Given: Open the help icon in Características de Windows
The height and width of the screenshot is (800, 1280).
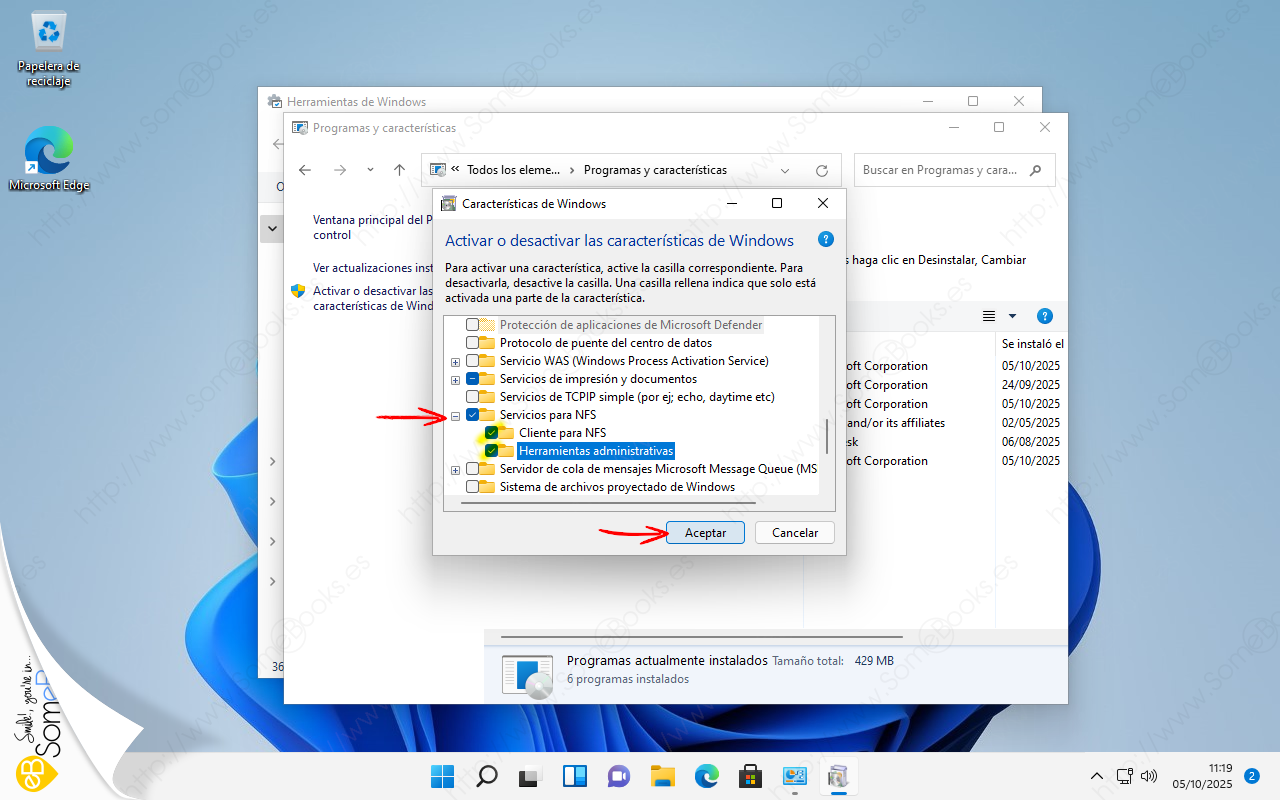Looking at the screenshot, I should [825, 240].
